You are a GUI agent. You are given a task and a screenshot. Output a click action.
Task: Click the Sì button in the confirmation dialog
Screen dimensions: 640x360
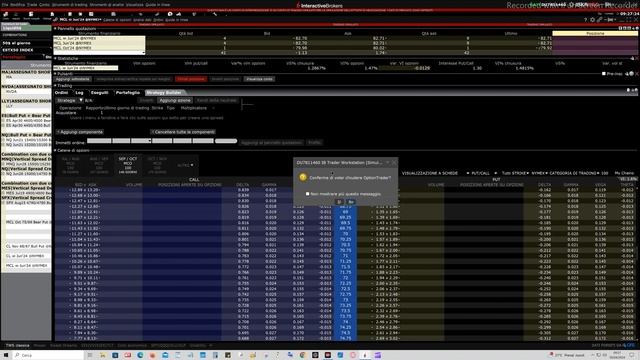339,202
